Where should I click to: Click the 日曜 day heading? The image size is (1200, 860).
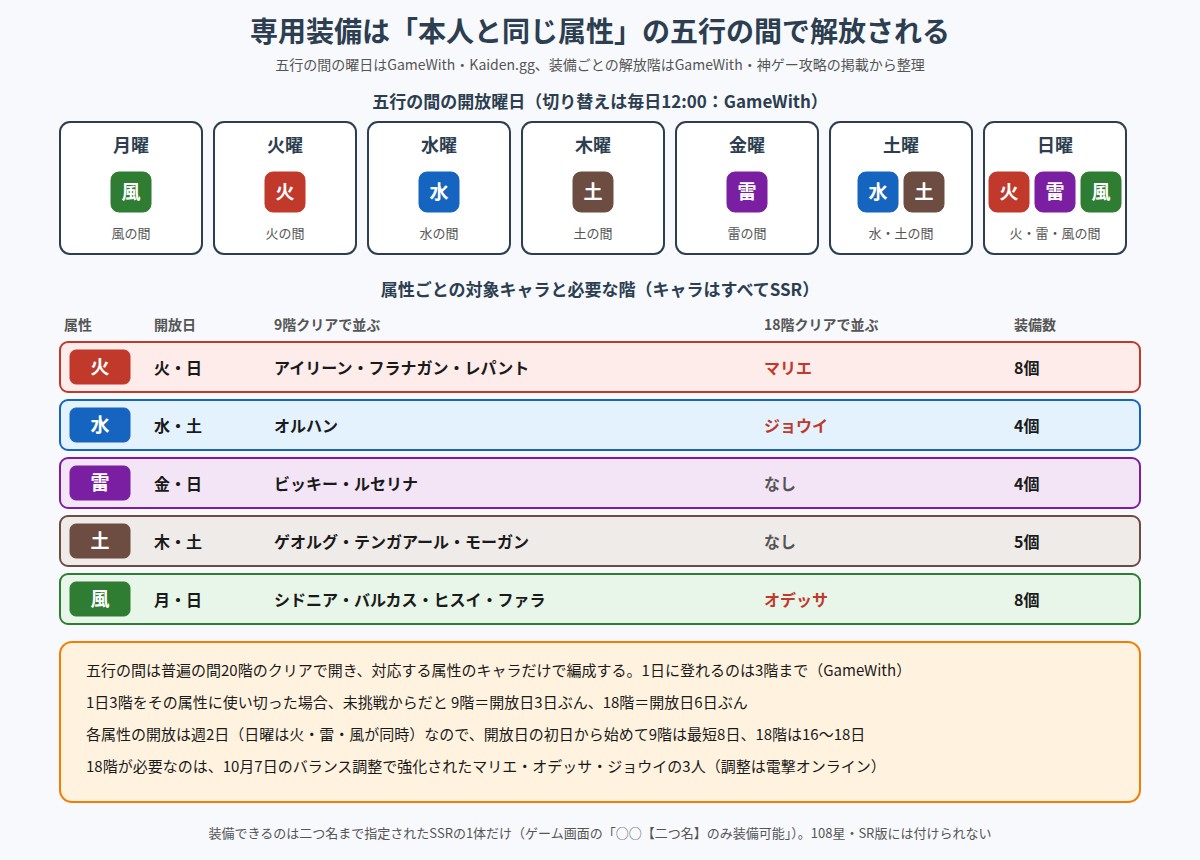1055,146
